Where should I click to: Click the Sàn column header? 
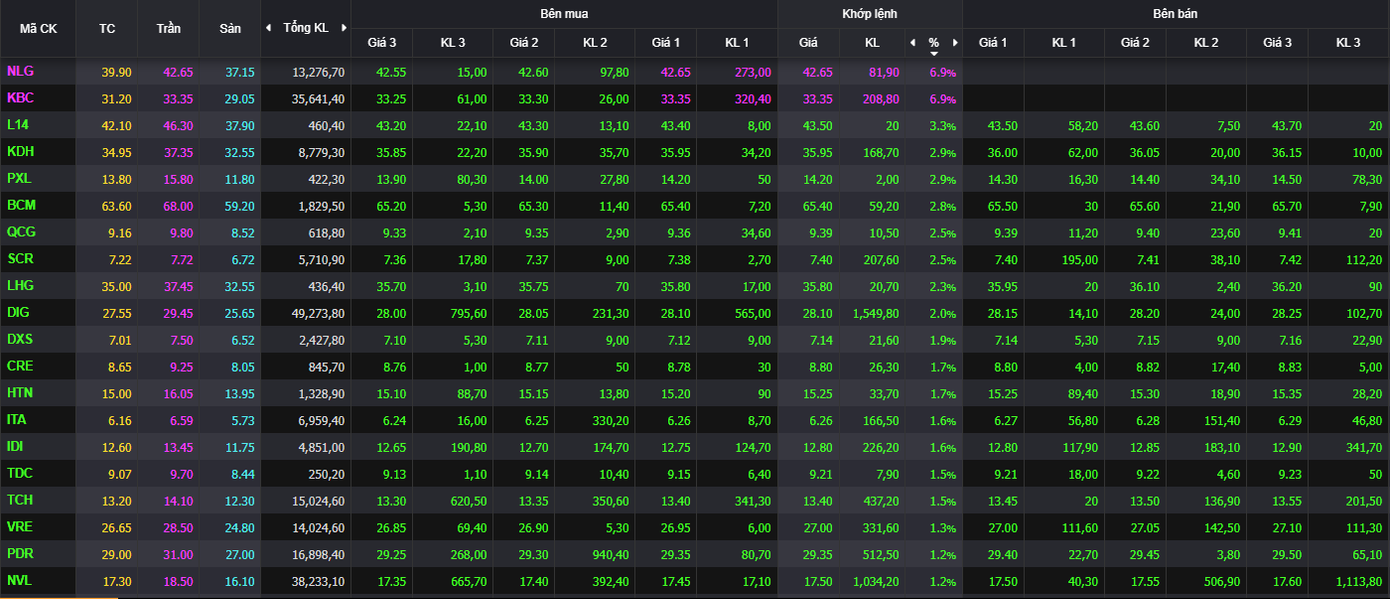[x=230, y=28]
